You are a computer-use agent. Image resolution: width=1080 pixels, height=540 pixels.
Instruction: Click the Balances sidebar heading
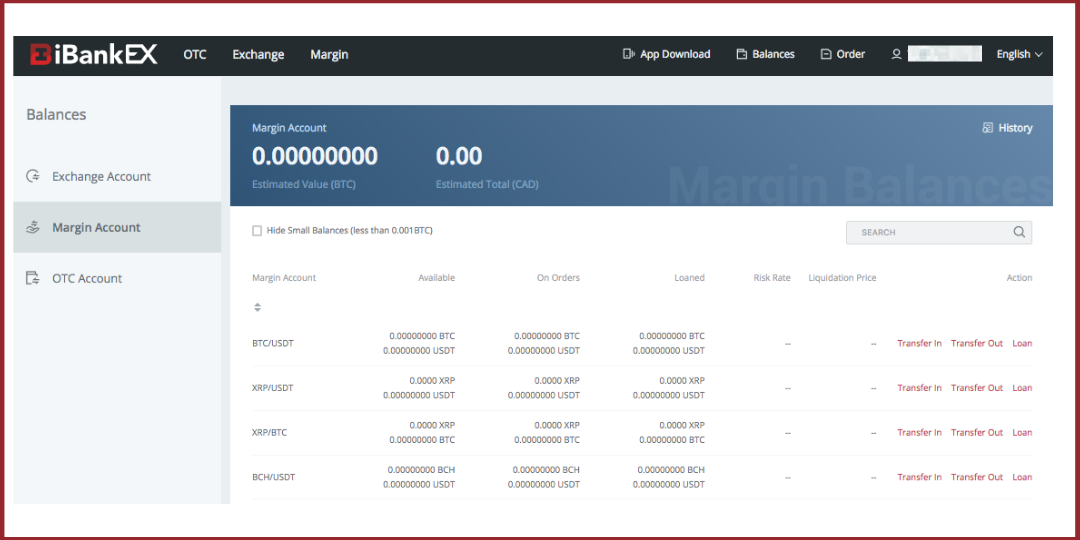click(56, 114)
